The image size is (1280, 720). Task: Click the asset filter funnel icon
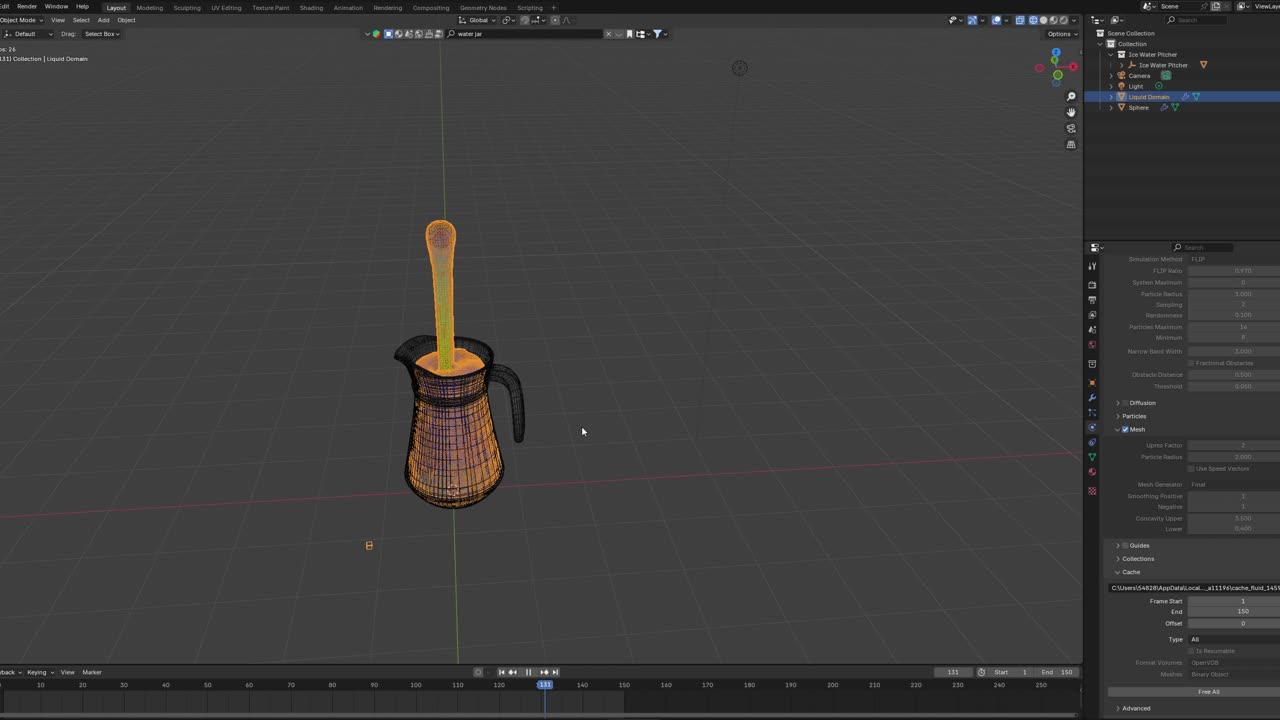click(658, 34)
